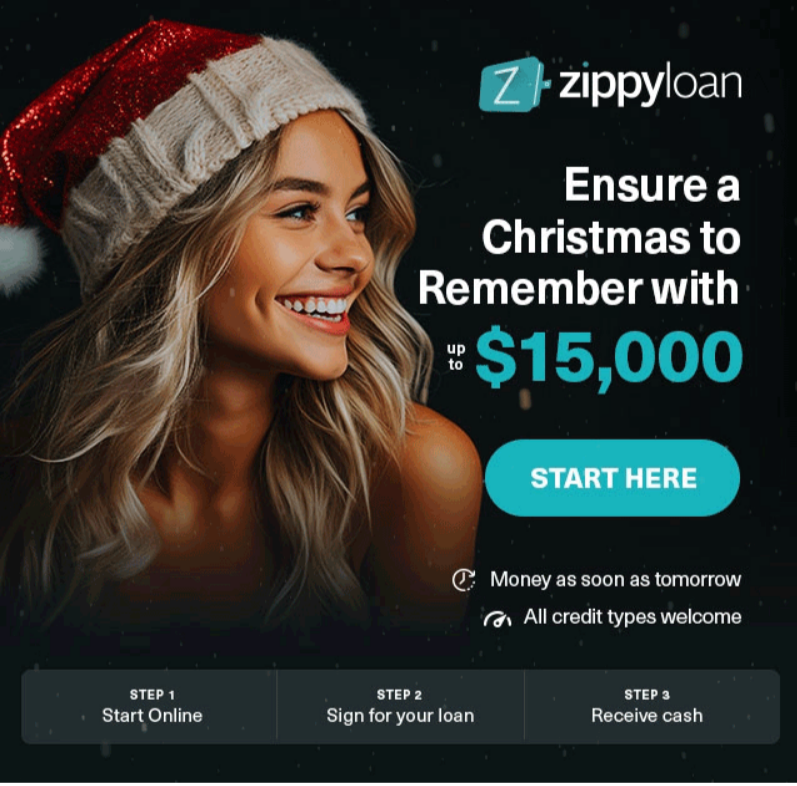Viewport: 797px width, 786px height.
Task: Click the small 'up to' label
Action: click(x=456, y=357)
